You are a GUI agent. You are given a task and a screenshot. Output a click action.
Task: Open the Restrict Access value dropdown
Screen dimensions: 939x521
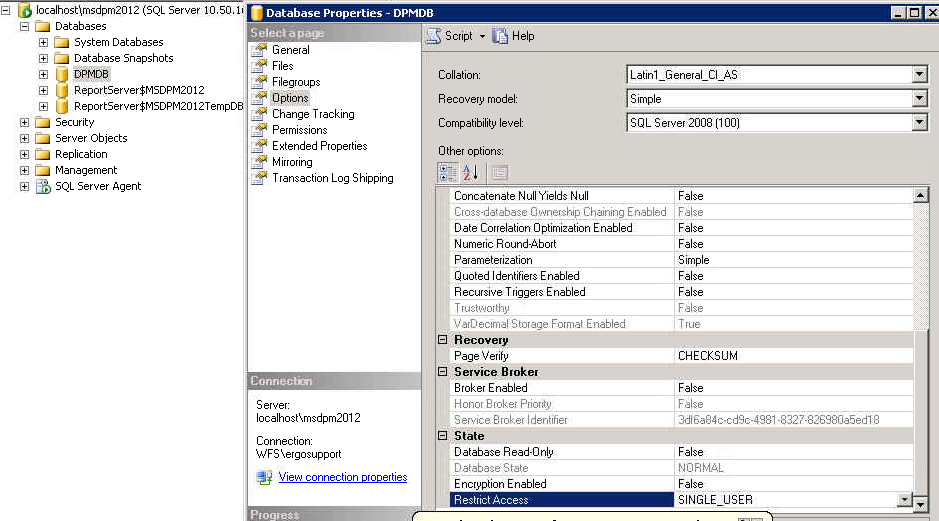904,500
